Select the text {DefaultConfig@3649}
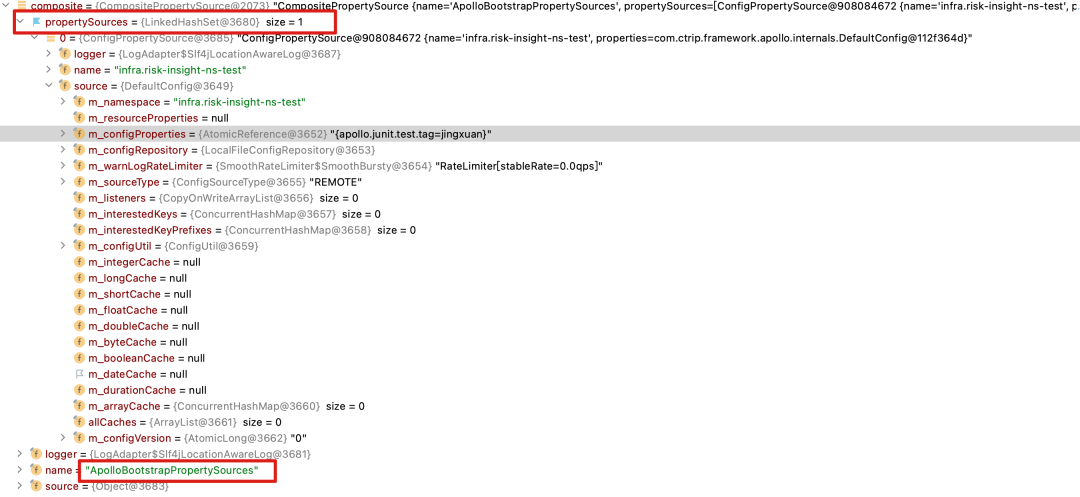Viewport: 1080px width, 497px height. (177, 86)
